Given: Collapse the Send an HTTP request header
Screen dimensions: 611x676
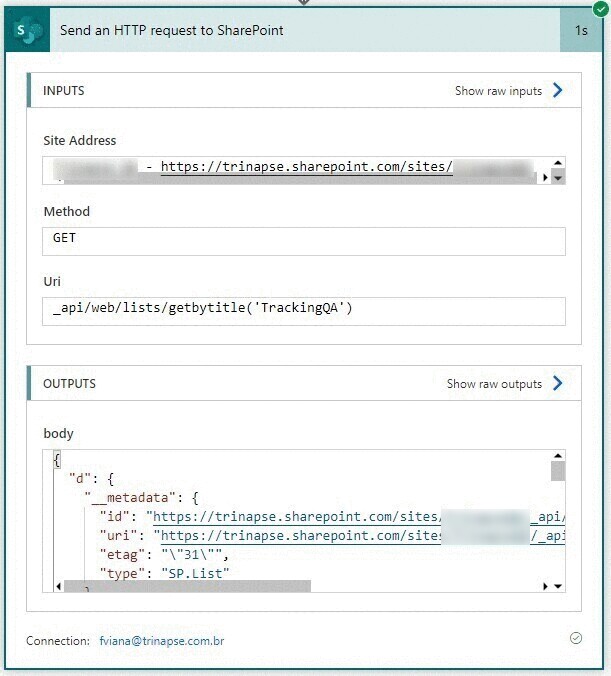Looking at the screenshot, I should (300, 30).
